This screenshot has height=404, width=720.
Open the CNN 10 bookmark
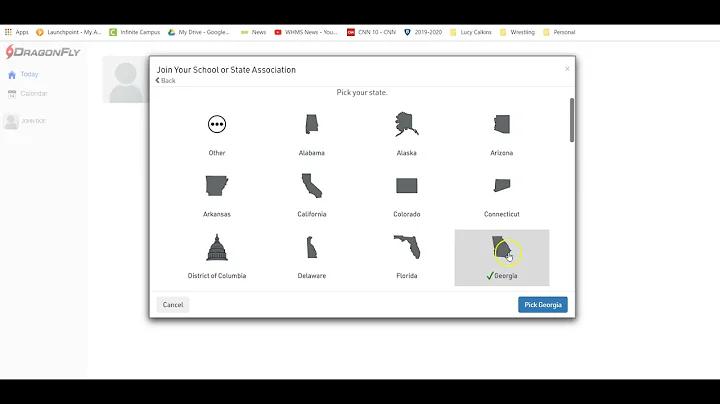pyautogui.click(x=371, y=32)
